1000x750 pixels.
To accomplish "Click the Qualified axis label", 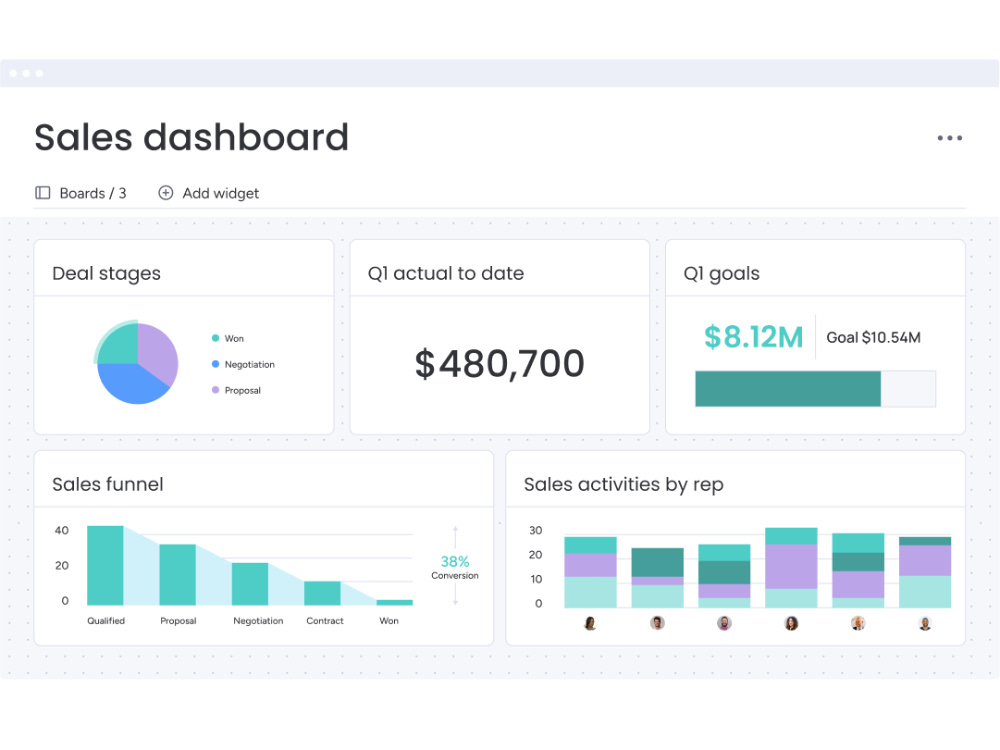I will [106, 621].
